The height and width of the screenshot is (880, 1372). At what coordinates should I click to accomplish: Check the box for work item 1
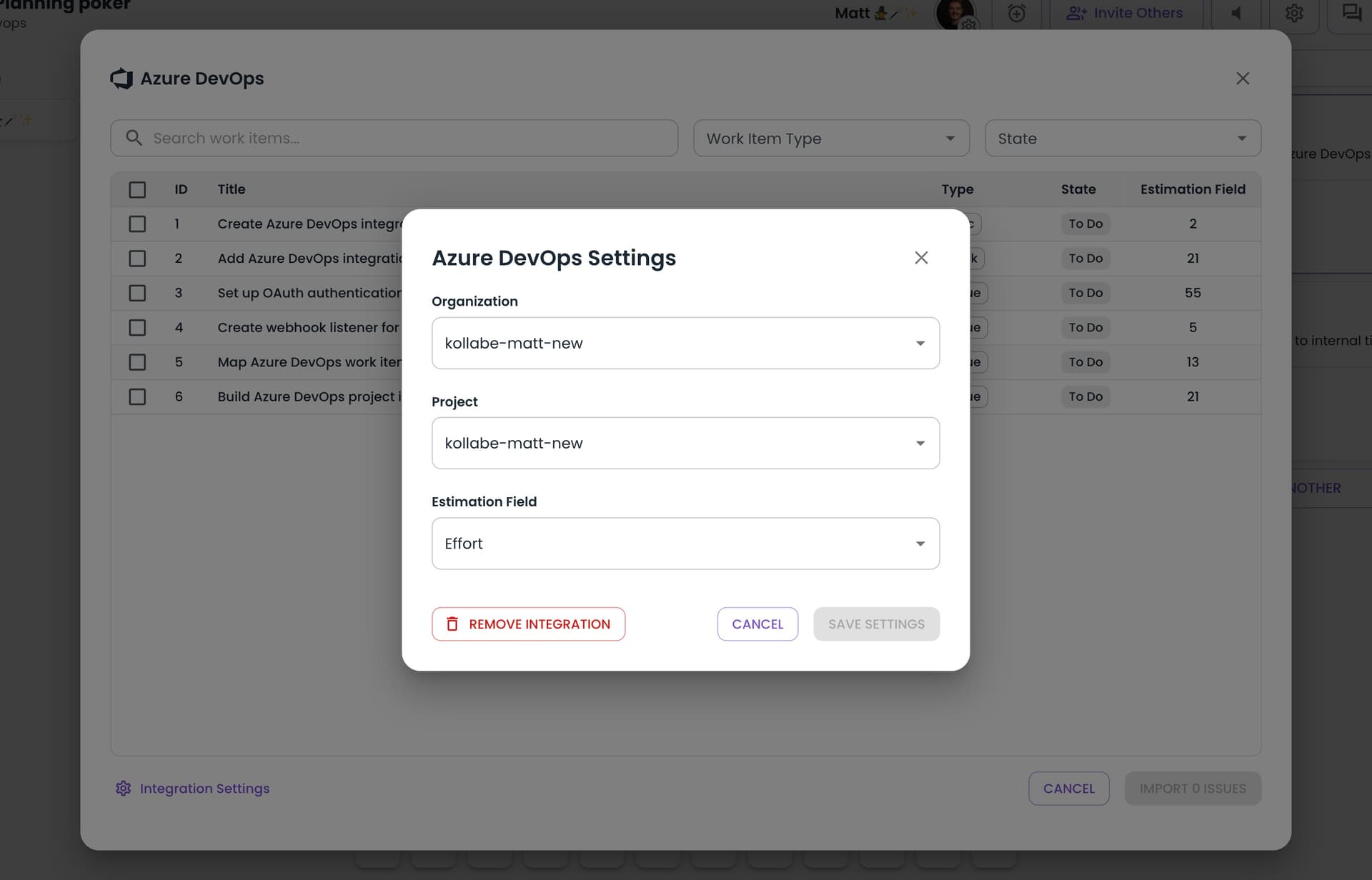137,224
